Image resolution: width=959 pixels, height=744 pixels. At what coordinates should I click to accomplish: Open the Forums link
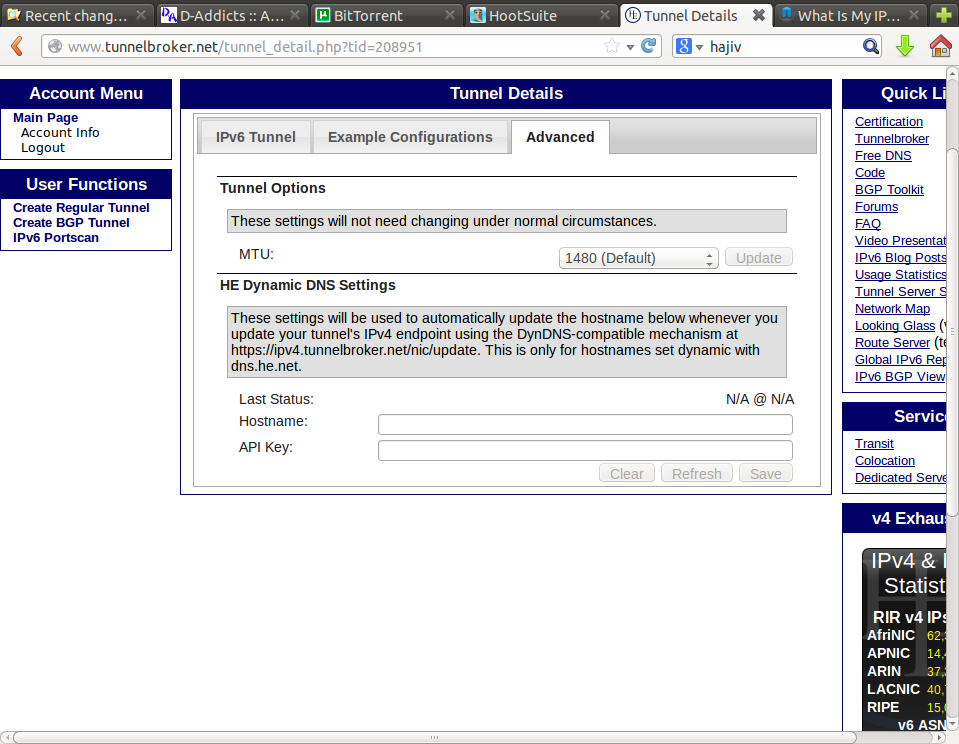point(876,207)
